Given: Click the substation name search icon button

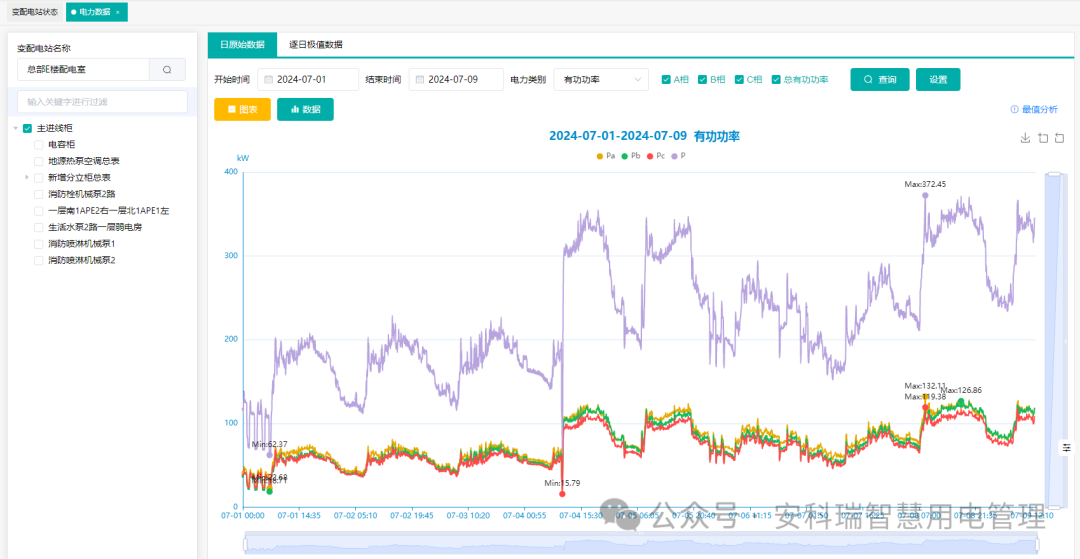Looking at the screenshot, I should (x=167, y=70).
